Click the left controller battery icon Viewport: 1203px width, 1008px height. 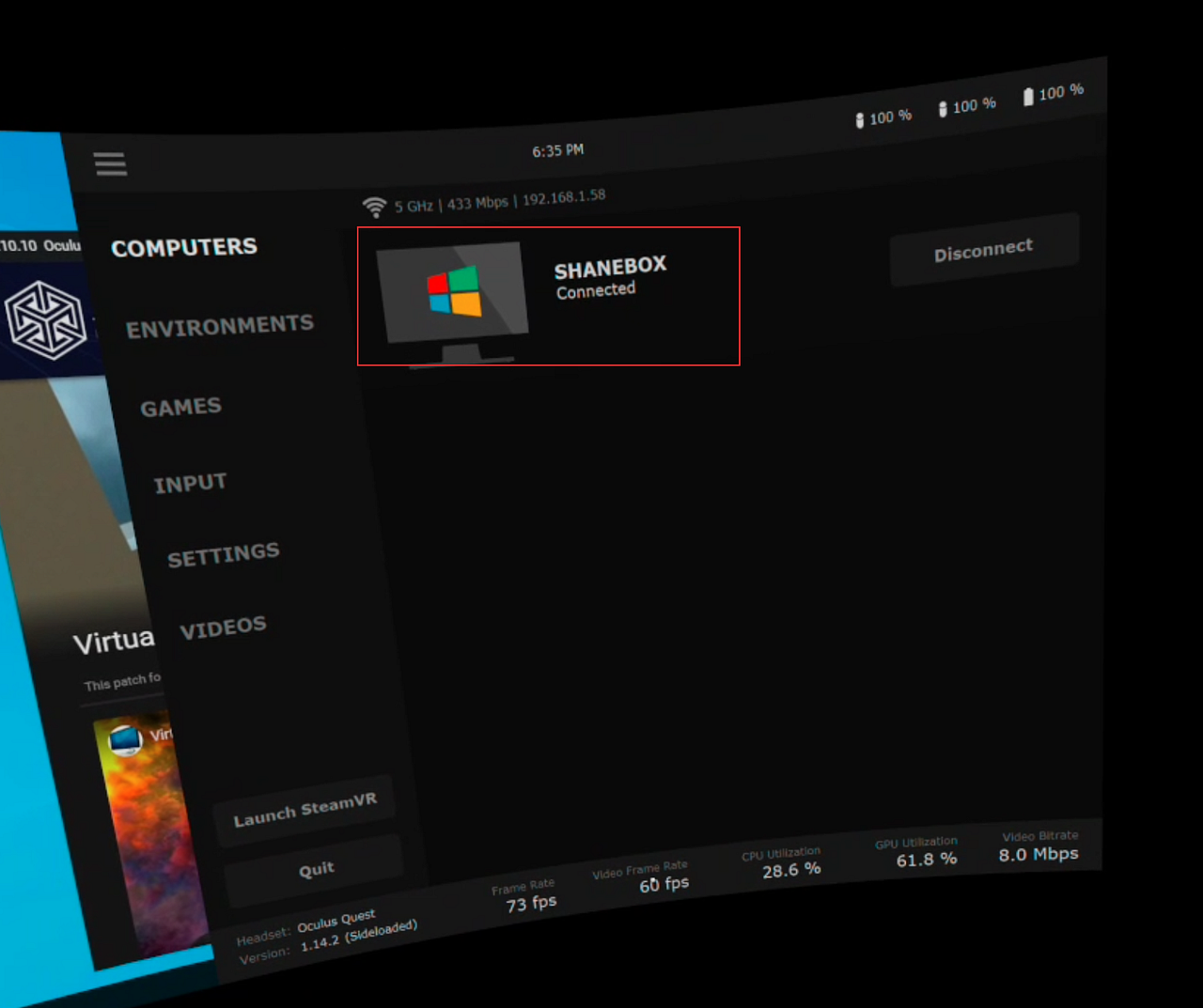point(860,119)
